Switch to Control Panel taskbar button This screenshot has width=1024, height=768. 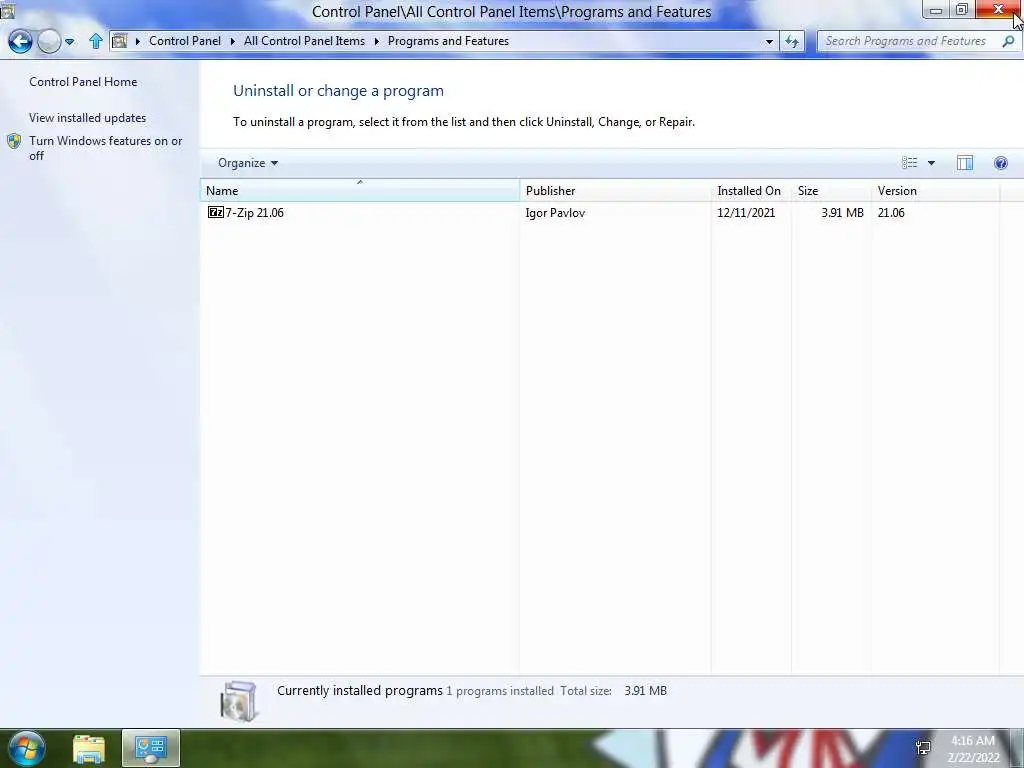coord(151,748)
